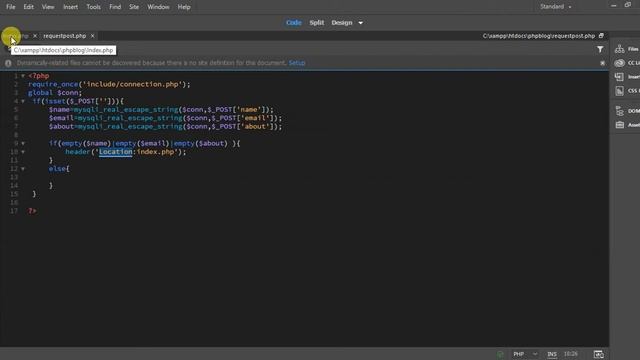Image resolution: width=640 pixels, height=360 pixels.
Task: Open the CC Libraries panel icon
Action: 619,63
